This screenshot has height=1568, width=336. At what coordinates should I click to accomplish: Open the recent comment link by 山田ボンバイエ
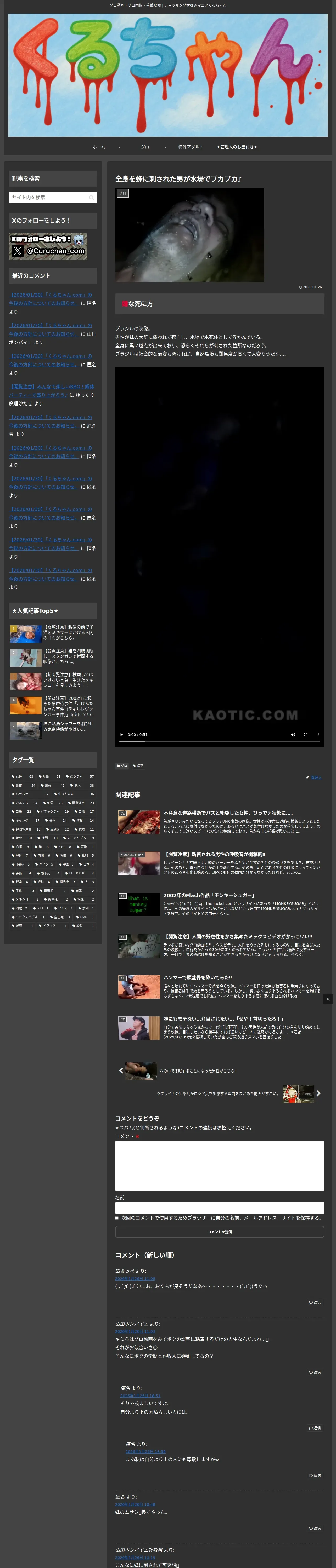pos(51,329)
